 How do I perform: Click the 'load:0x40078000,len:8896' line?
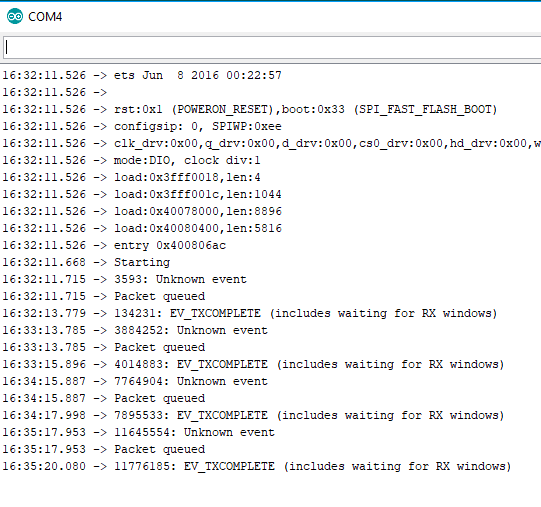coord(142,211)
